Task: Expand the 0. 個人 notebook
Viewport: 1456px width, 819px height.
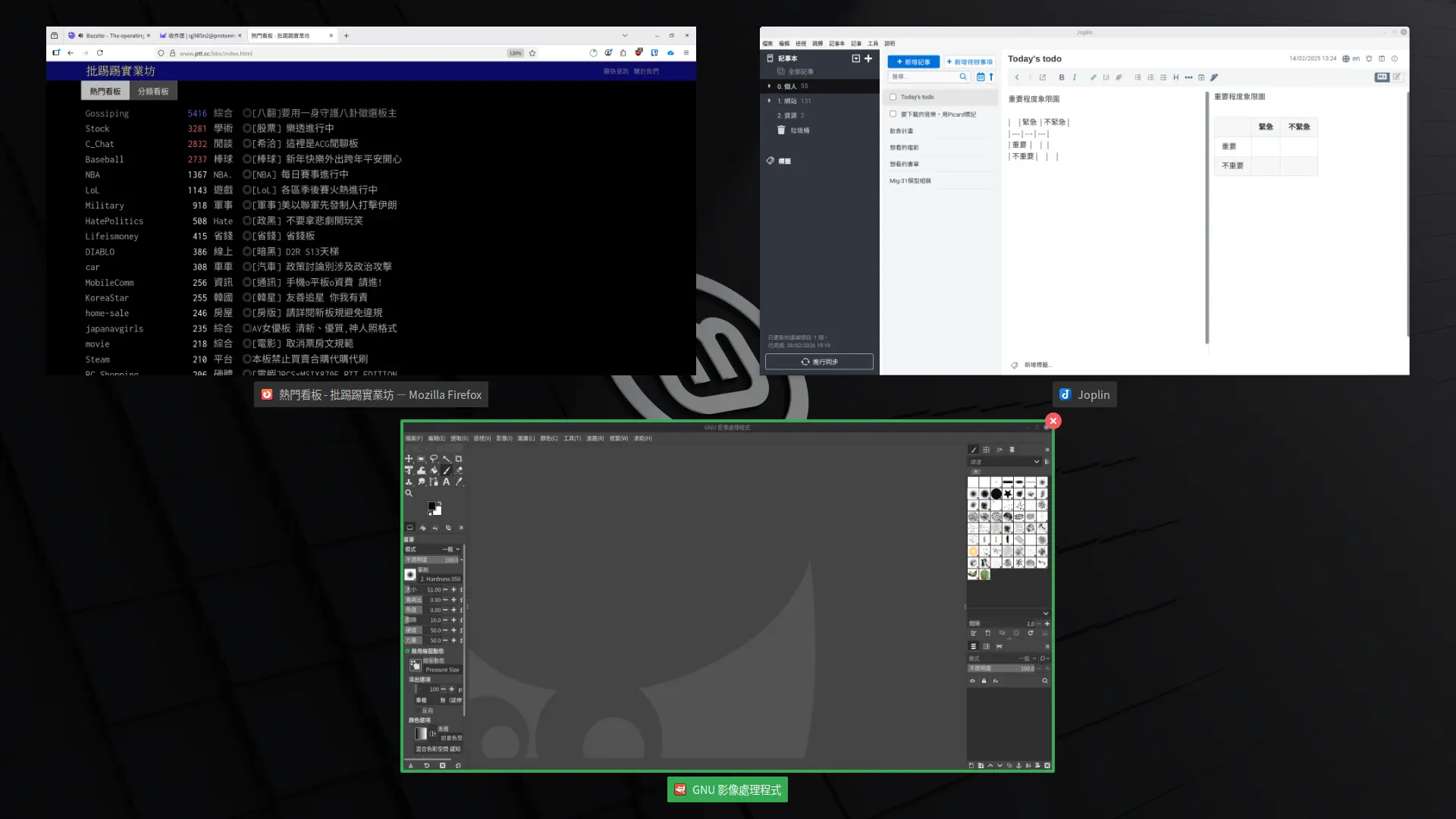Action: [769, 86]
